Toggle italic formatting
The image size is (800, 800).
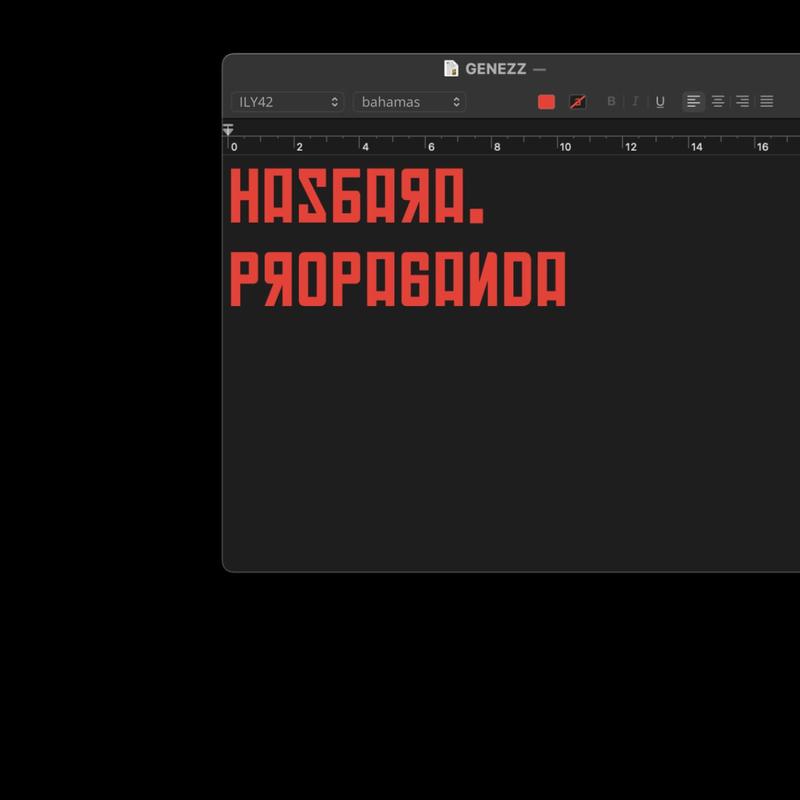(635, 102)
